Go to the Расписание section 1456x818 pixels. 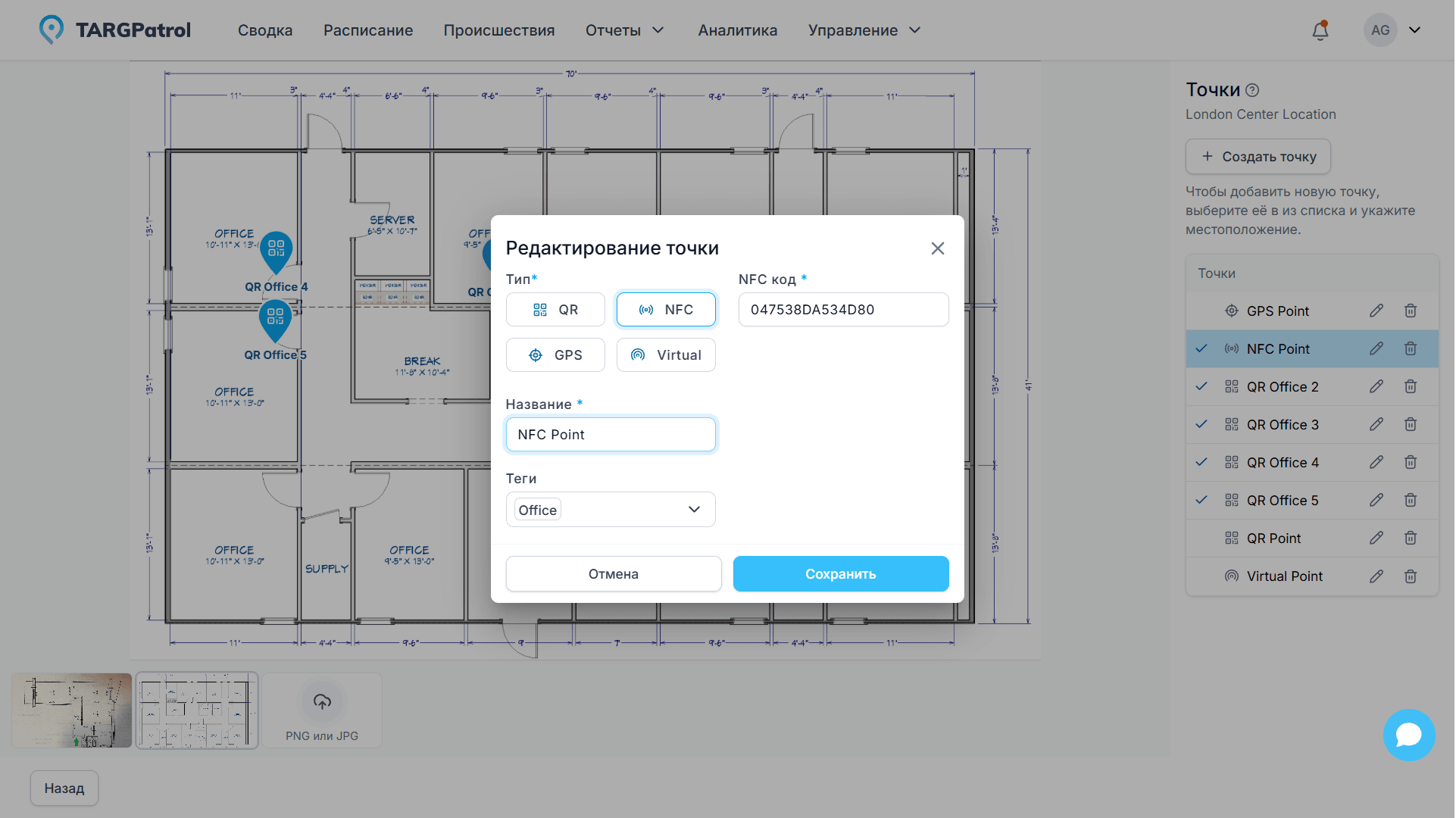click(368, 30)
